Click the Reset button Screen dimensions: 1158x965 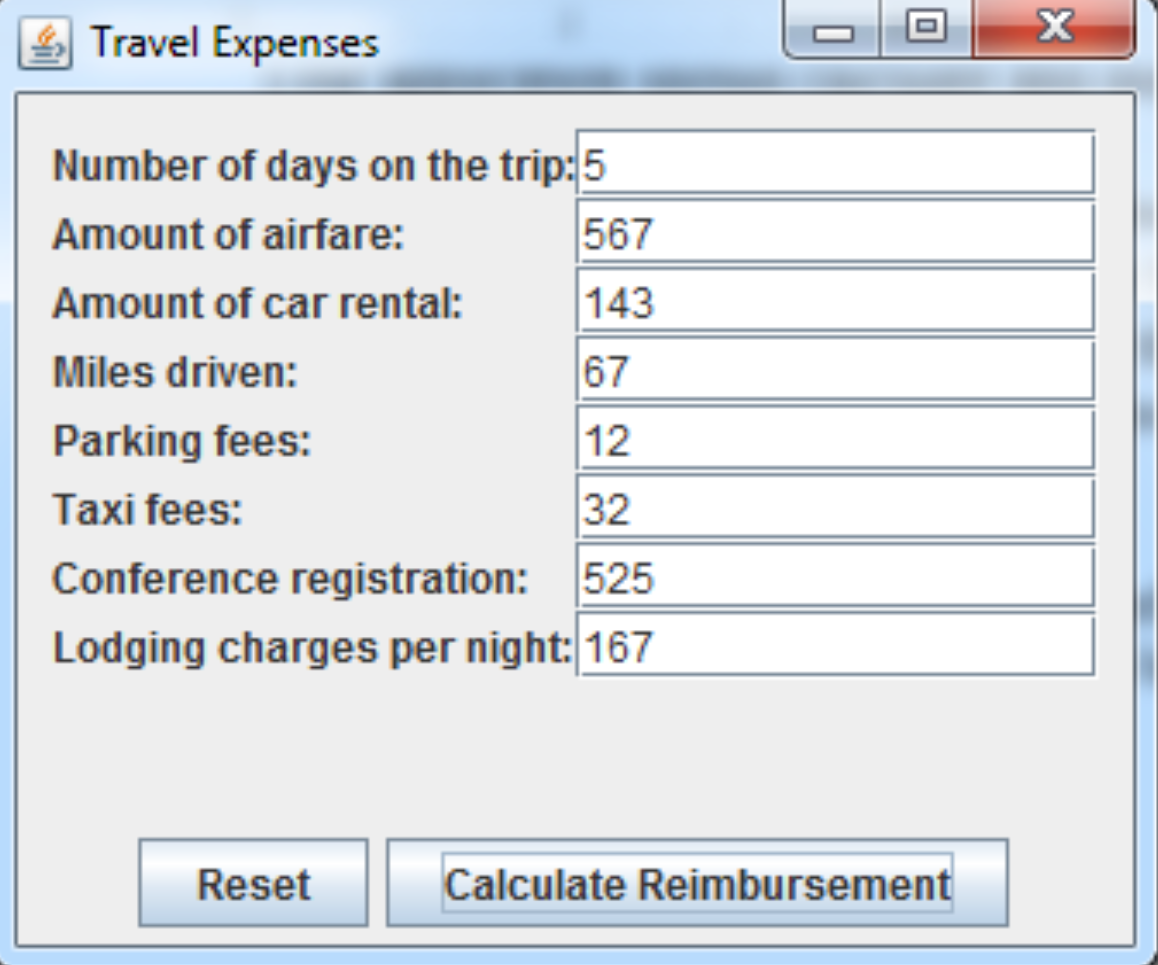coord(253,882)
